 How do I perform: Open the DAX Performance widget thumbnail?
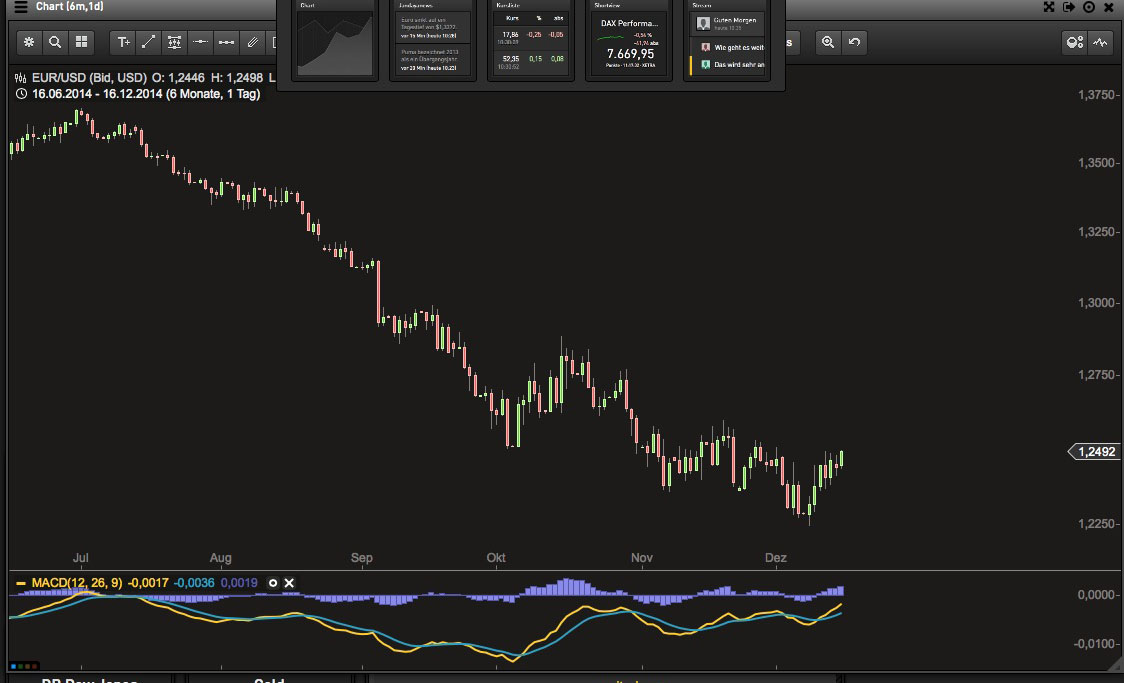(629, 40)
